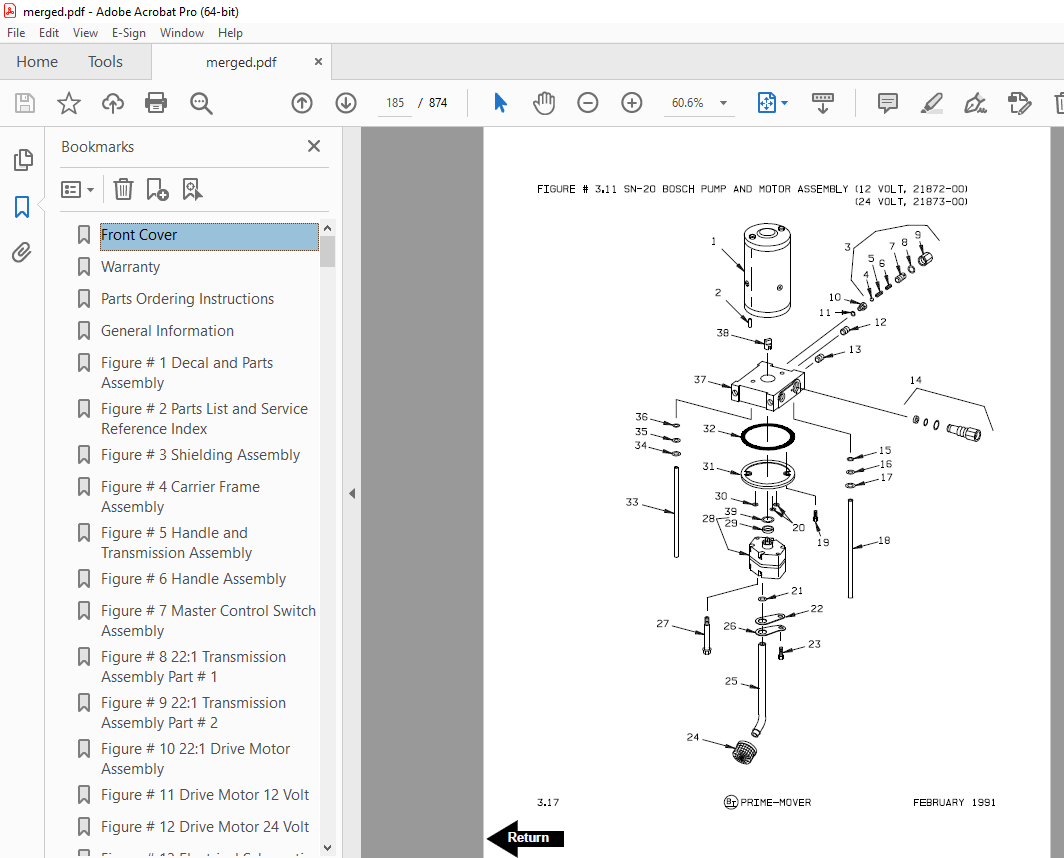Viewport: 1064px width, 858px height.
Task: Choose the Selection arrow tool
Action: pos(500,103)
